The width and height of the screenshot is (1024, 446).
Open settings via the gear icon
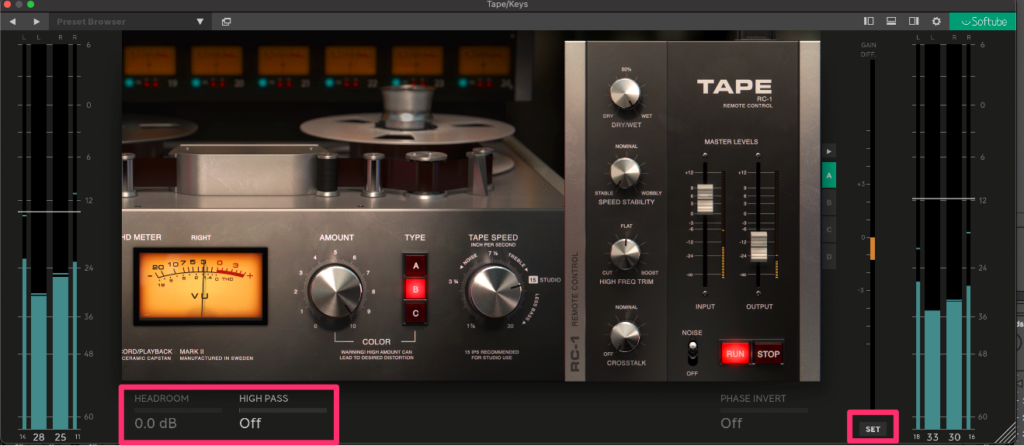click(936, 21)
